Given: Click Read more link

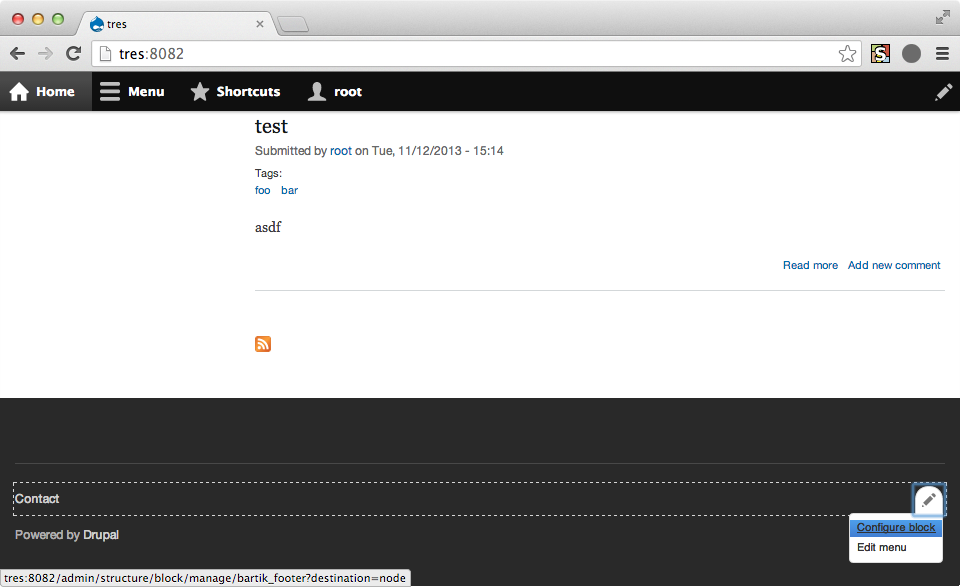Looking at the screenshot, I should (x=811, y=265).
